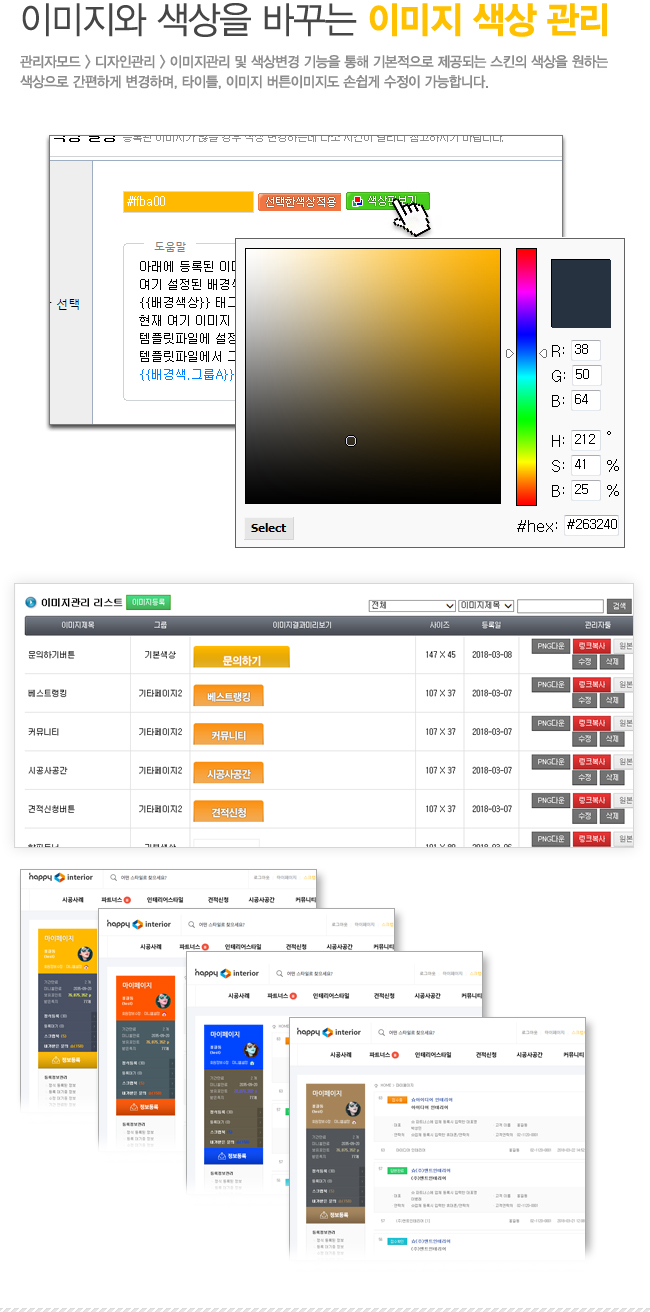Viewport: 650px width, 1312px height.
Task: Click 링크복사 for the 문의하기버튼 row
Action: click(x=591, y=646)
